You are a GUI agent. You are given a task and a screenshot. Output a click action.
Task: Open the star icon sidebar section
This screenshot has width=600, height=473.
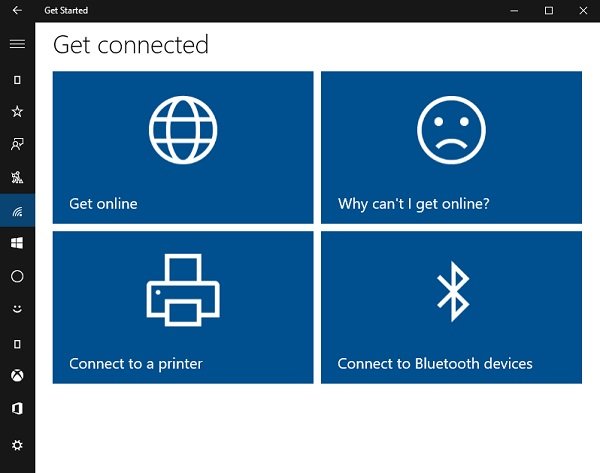pyautogui.click(x=17, y=111)
